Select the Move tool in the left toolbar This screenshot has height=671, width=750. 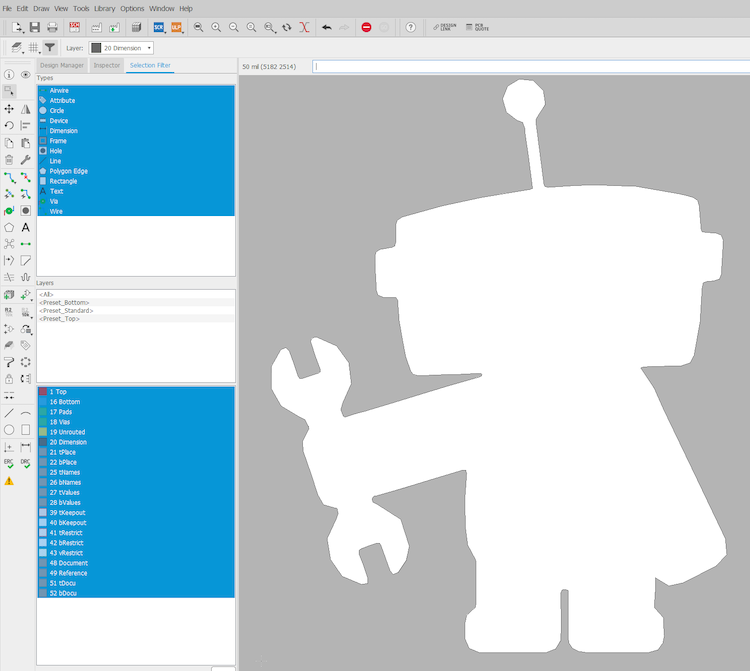coord(9,108)
